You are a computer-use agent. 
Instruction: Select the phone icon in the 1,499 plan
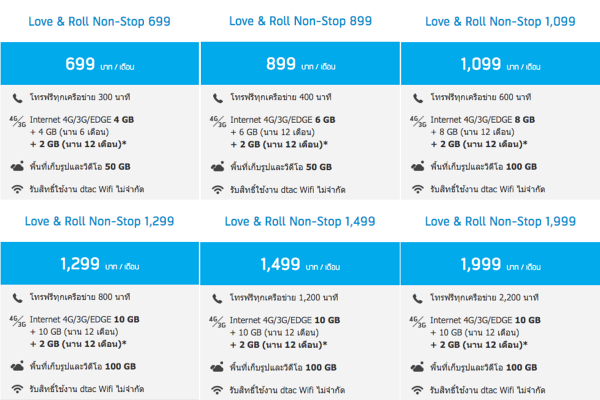click(218, 297)
